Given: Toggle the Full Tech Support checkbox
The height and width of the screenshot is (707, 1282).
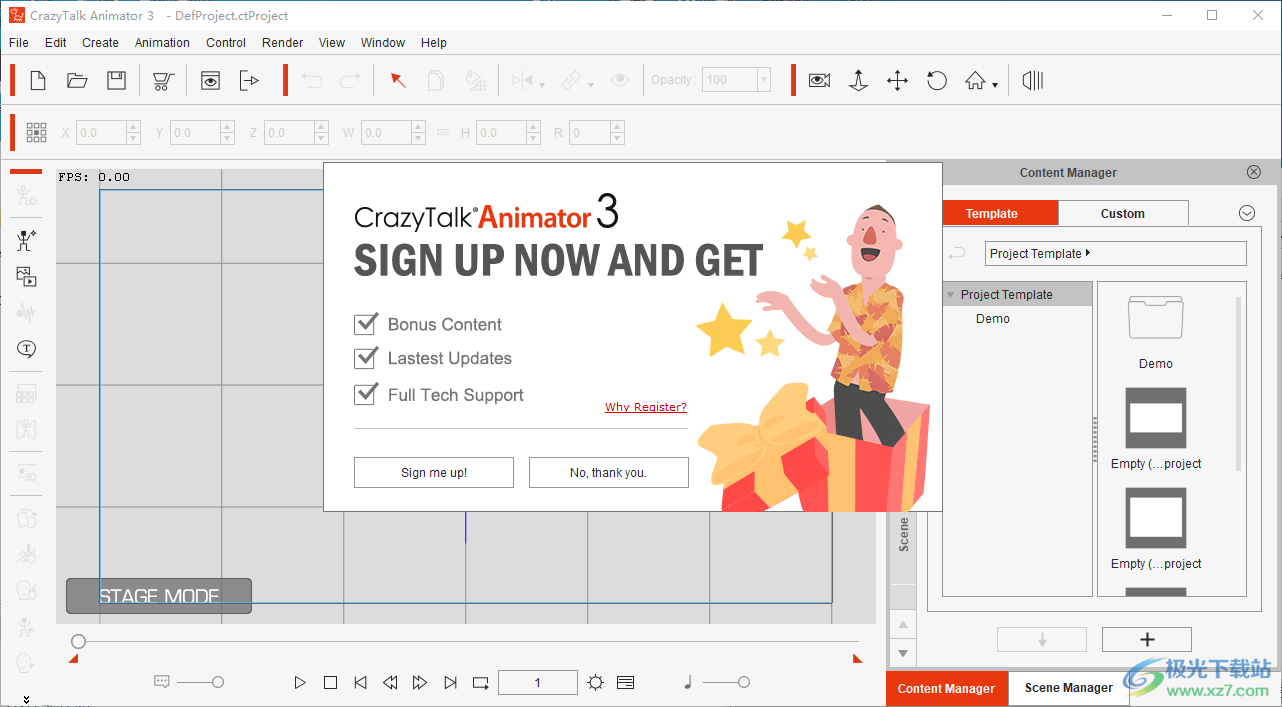Looking at the screenshot, I should point(365,394).
